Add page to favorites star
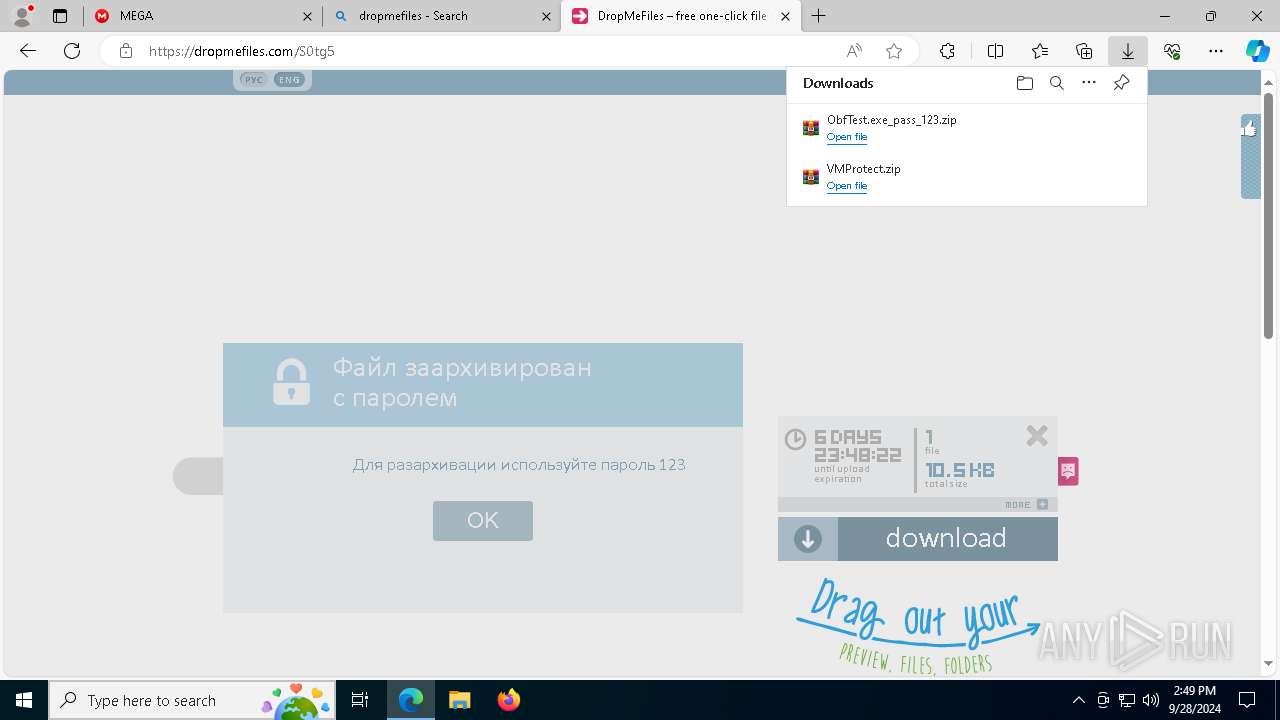Viewport: 1280px width, 720px height. tap(894, 51)
